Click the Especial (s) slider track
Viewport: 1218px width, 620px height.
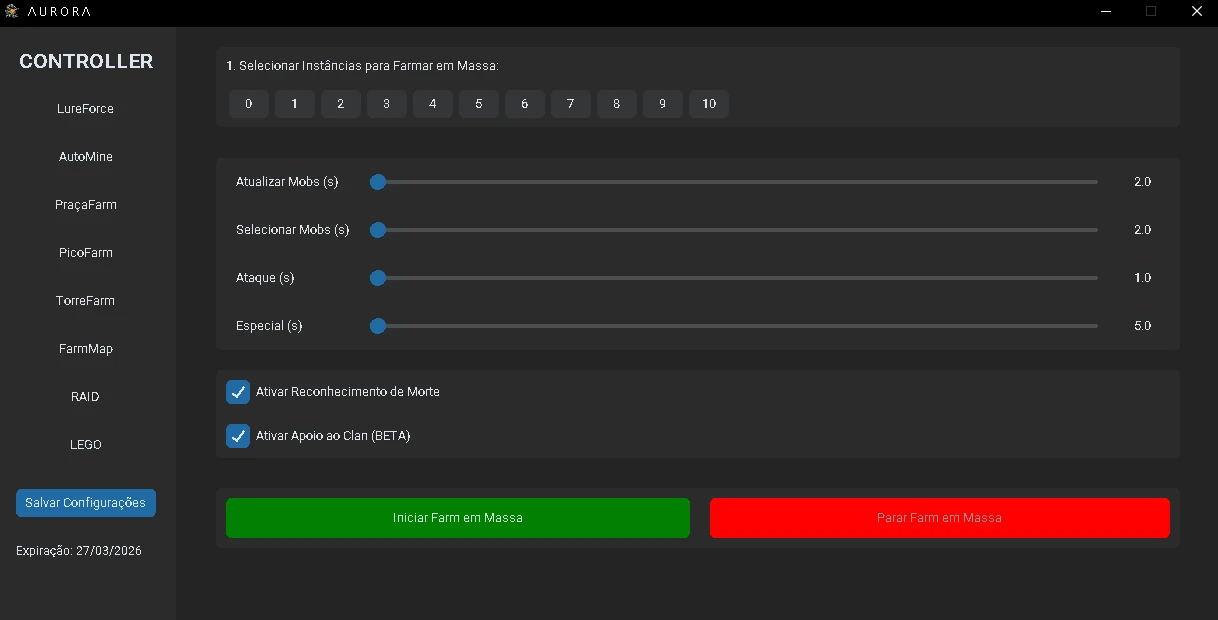point(735,326)
